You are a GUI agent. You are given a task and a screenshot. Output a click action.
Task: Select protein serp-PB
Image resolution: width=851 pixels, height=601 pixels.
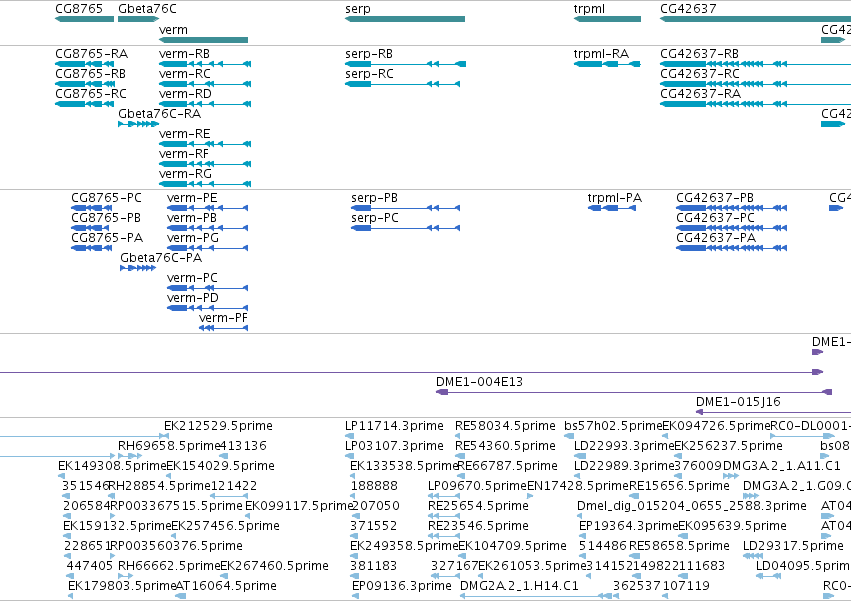(x=405, y=208)
